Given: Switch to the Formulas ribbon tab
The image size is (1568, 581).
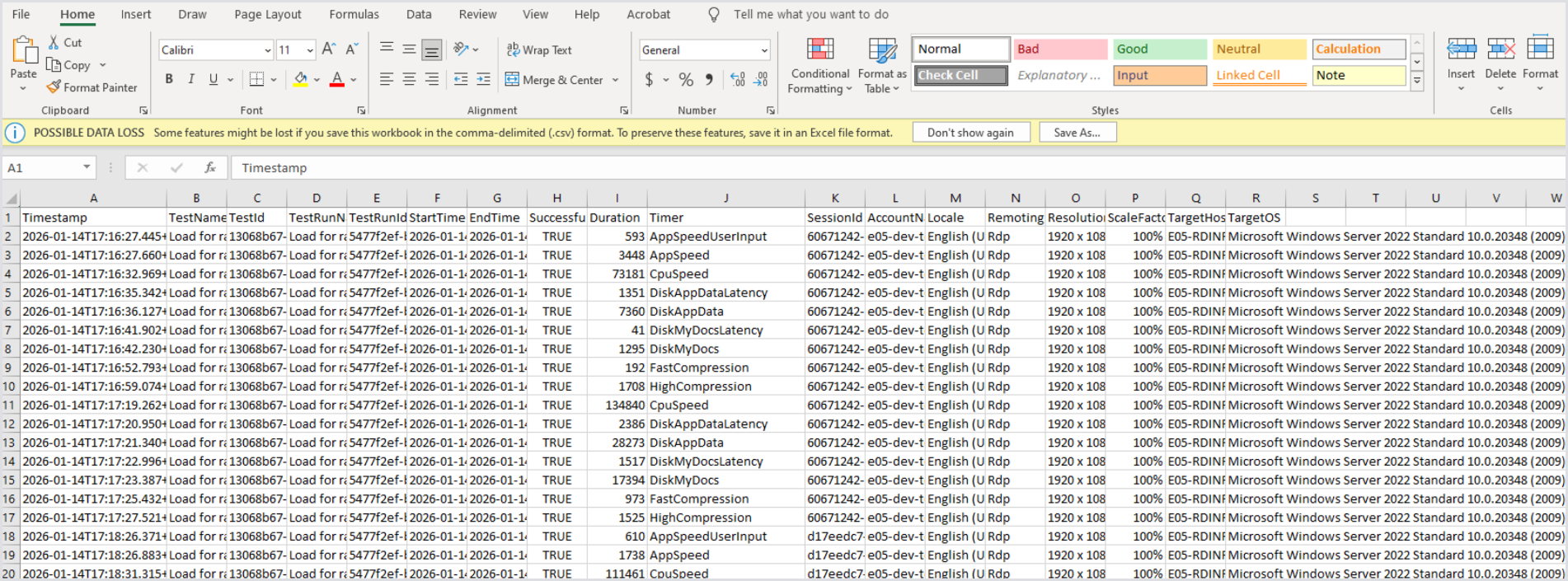Looking at the screenshot, I should point(354,14).
